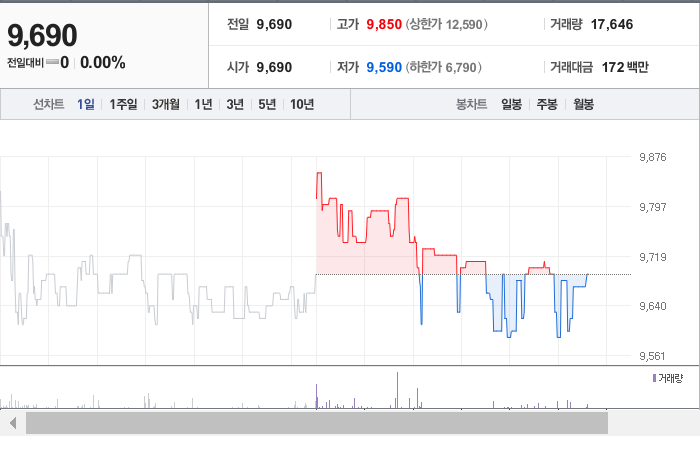Click the 9,640 axis label

pos(653,306)
